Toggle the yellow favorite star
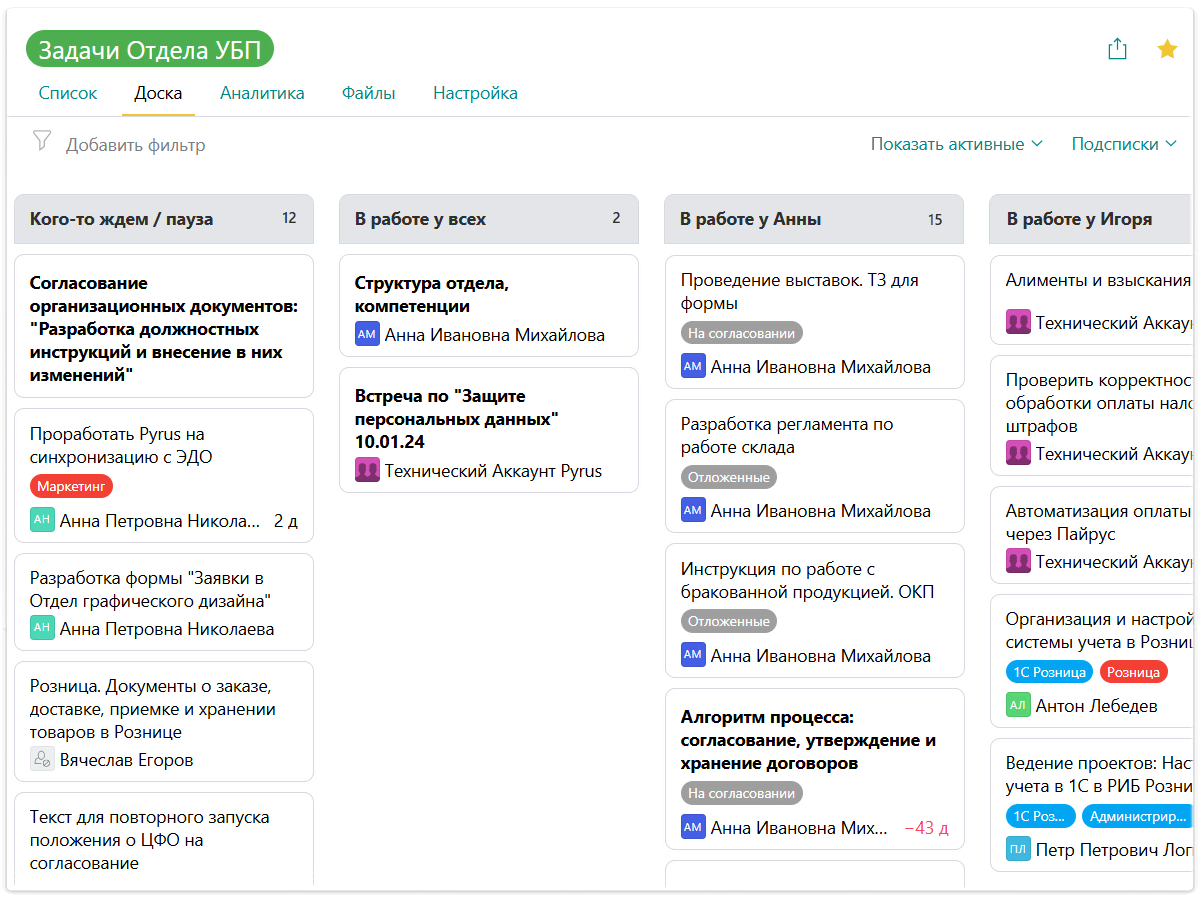Screen dimensions: 1200x900 click(1167, 49)
